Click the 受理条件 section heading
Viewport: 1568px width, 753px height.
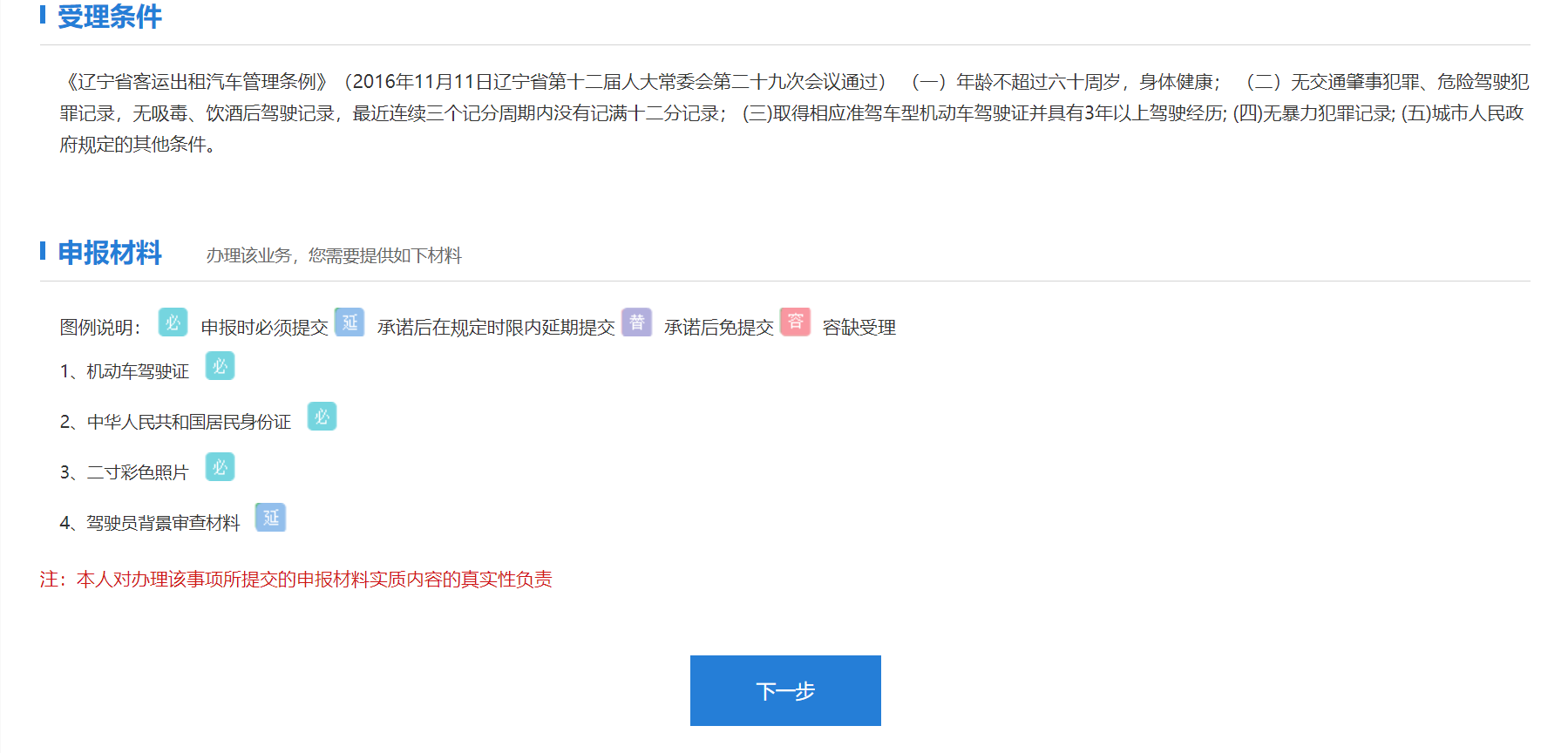click(109, 17)
